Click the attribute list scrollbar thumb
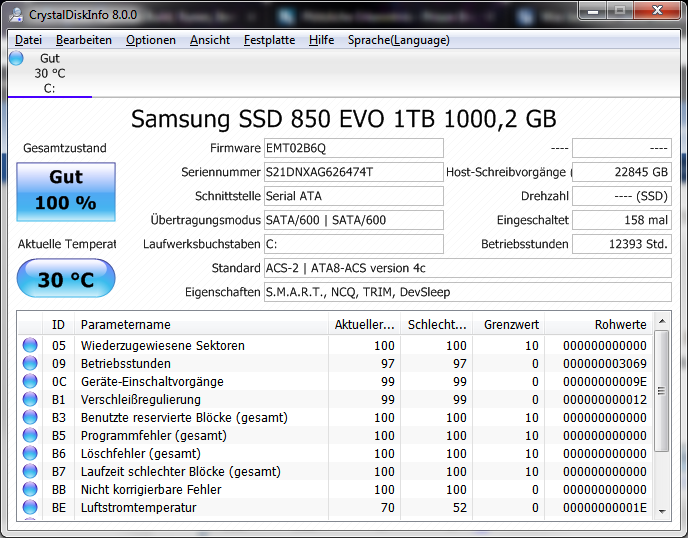 (662, 391)
